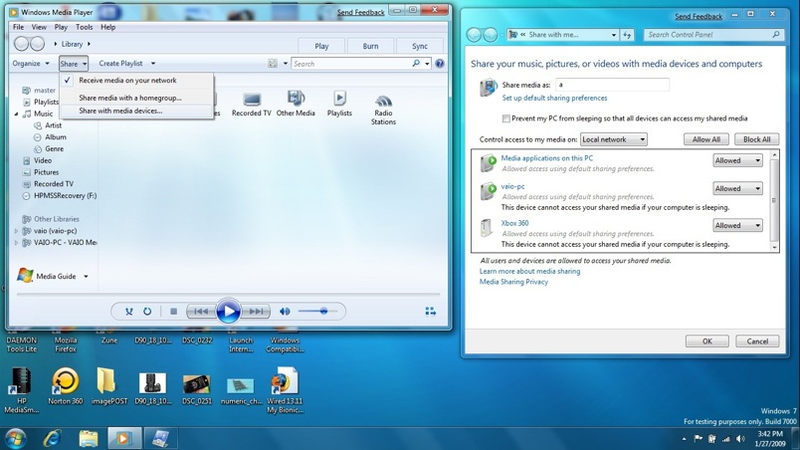Select Genre under Music

[54, 149]
